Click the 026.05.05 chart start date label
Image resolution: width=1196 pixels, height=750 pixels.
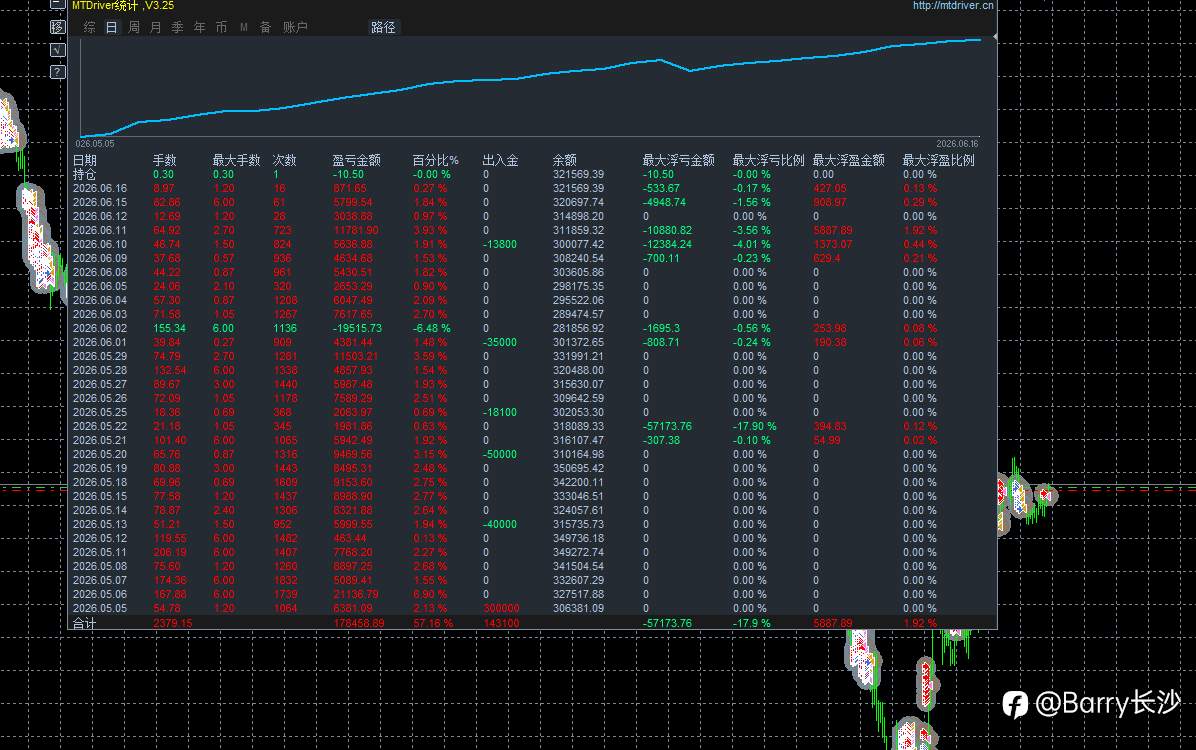click(95, 143)
